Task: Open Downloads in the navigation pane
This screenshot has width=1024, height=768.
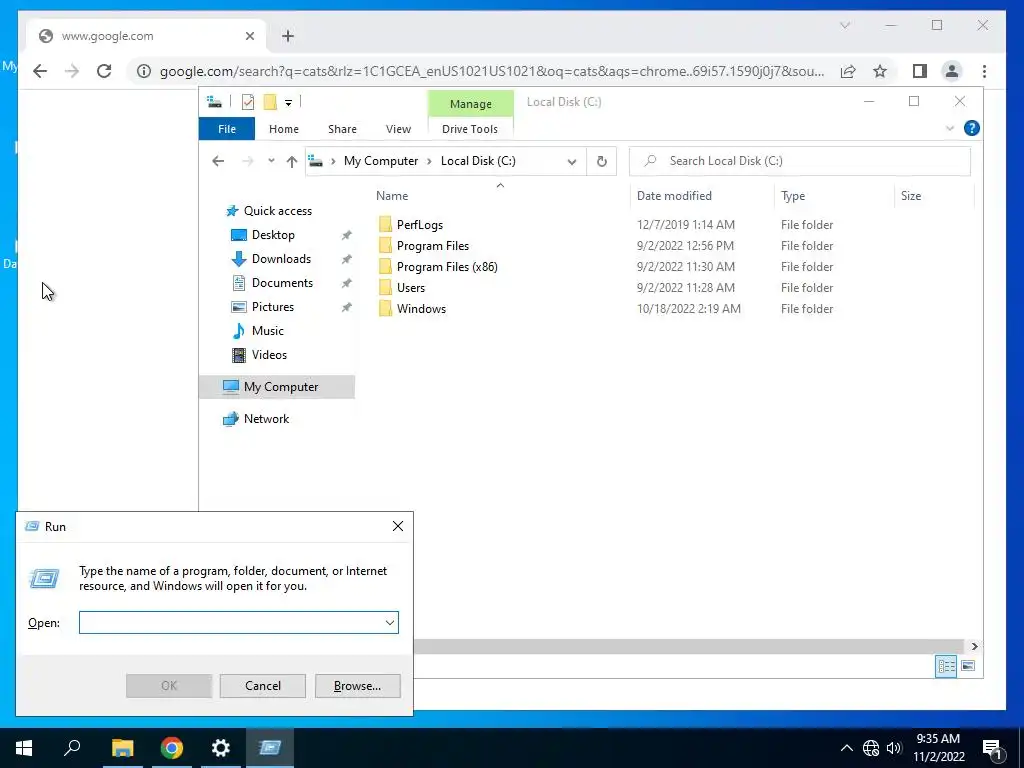Action: coord(281,259)
